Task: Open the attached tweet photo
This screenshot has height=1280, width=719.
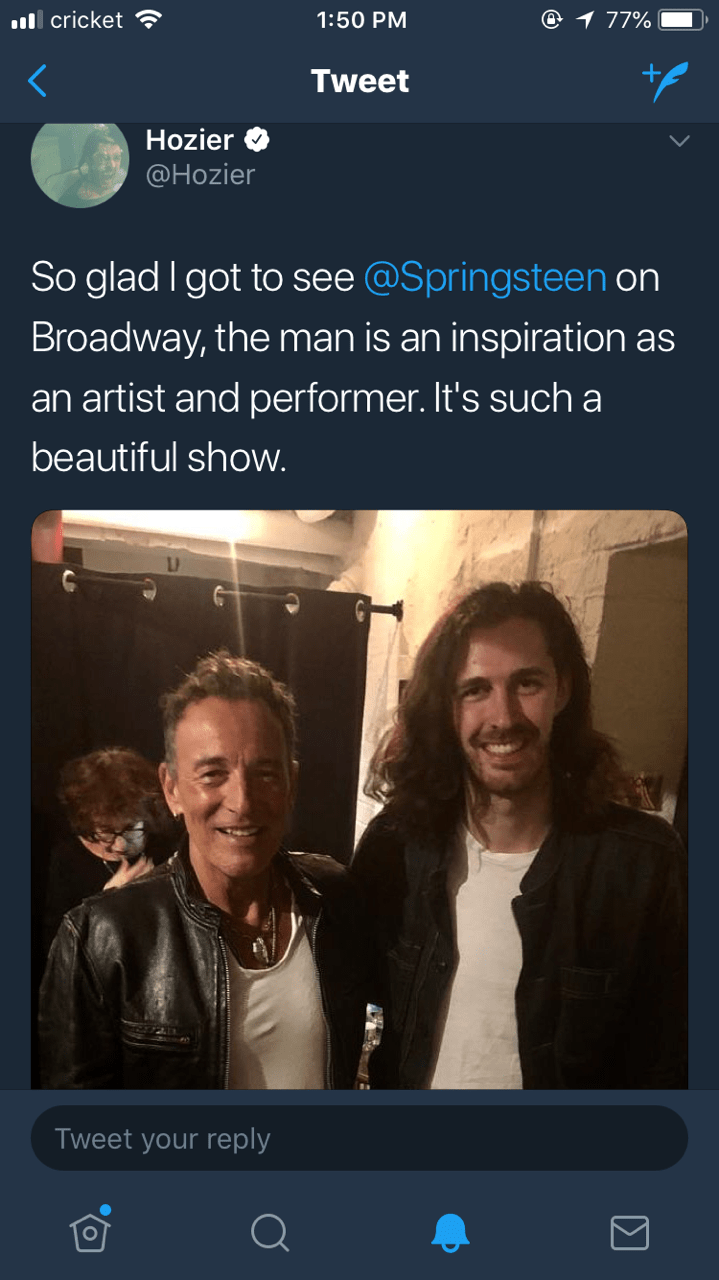Action: click(359, 800)
